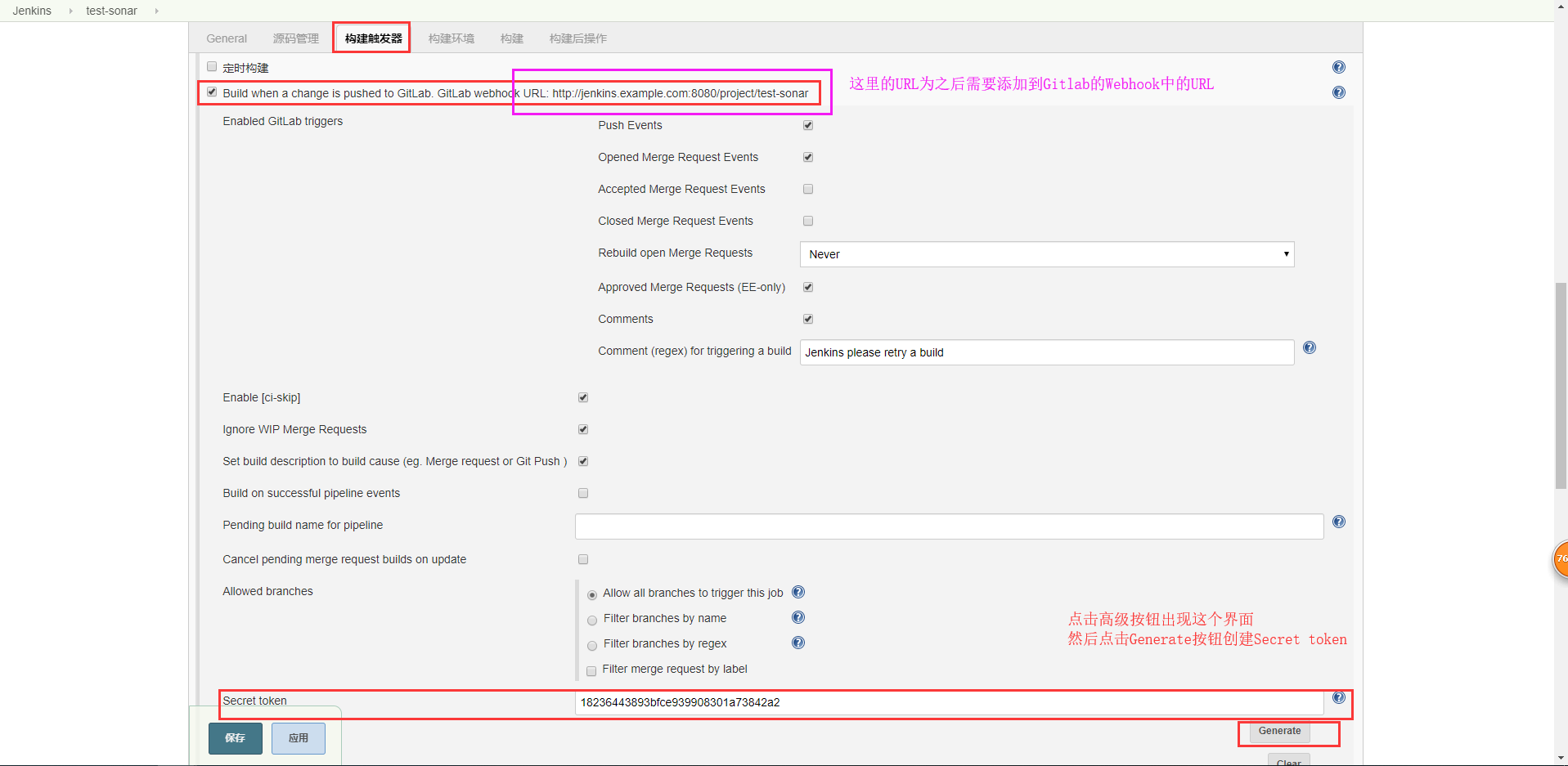The width and height of the screenshot is (1568, 766).
Task: Toggle Set build description checkbox
Action: tap(583, 461)
